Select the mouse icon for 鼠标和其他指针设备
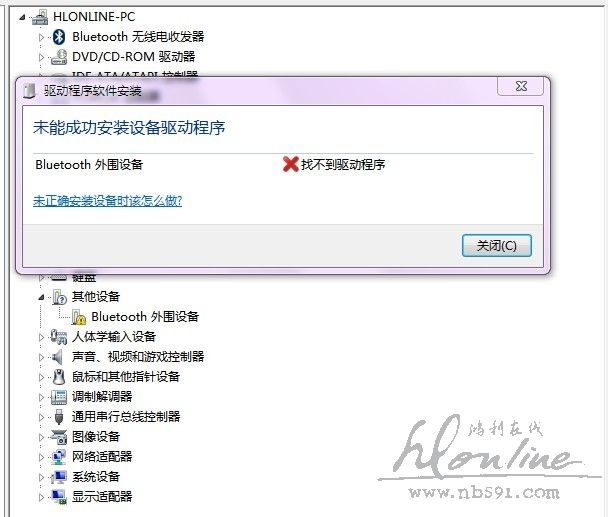 [59, 377]
